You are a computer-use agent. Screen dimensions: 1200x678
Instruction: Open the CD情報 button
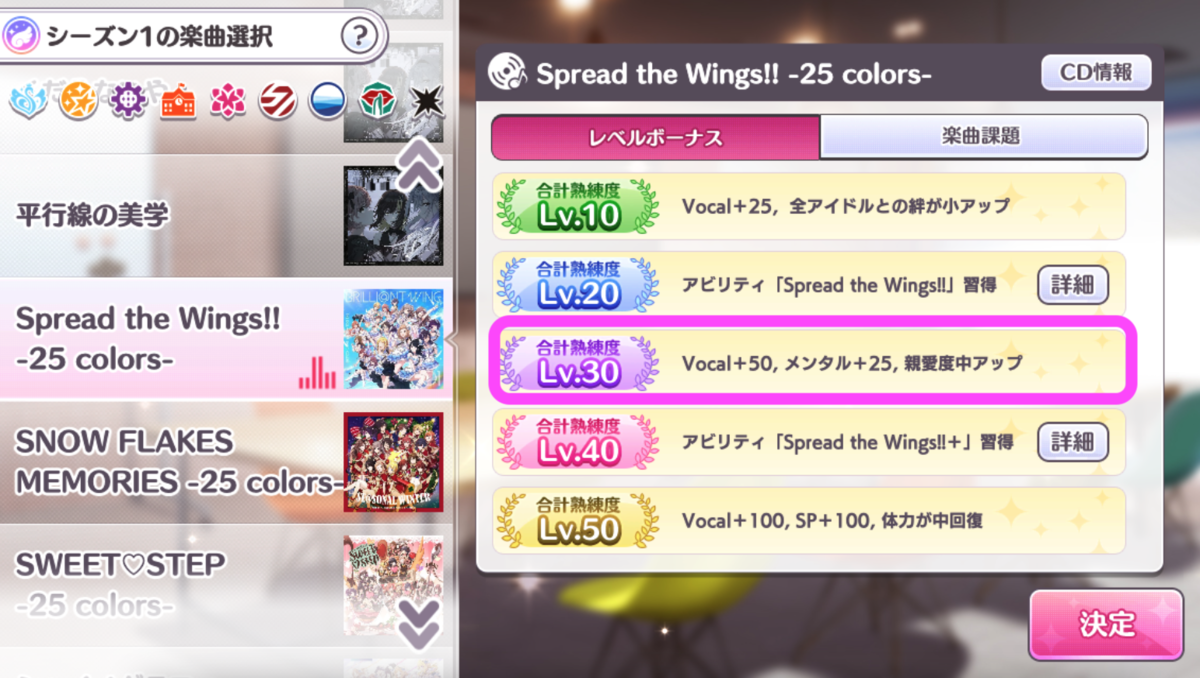tap(1097, 72)
